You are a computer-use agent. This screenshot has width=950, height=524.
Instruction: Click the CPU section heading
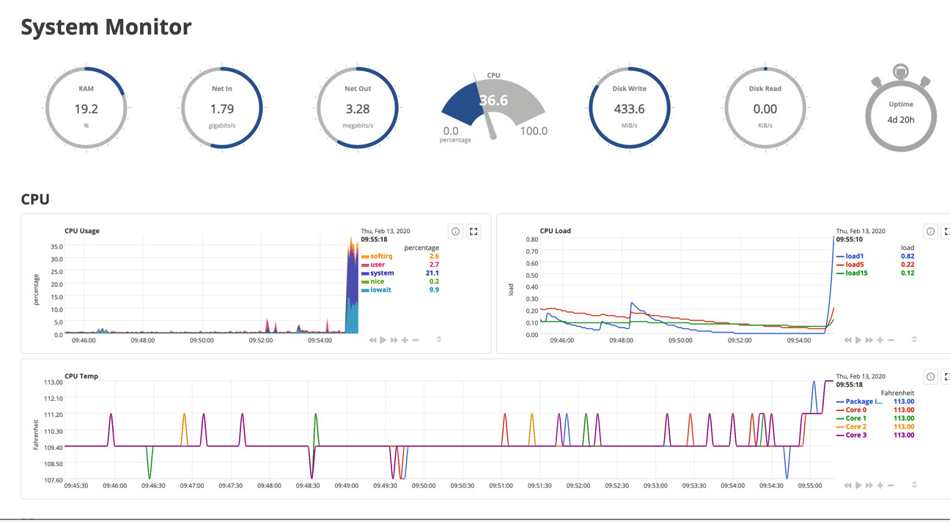click(x=35, y=200)
